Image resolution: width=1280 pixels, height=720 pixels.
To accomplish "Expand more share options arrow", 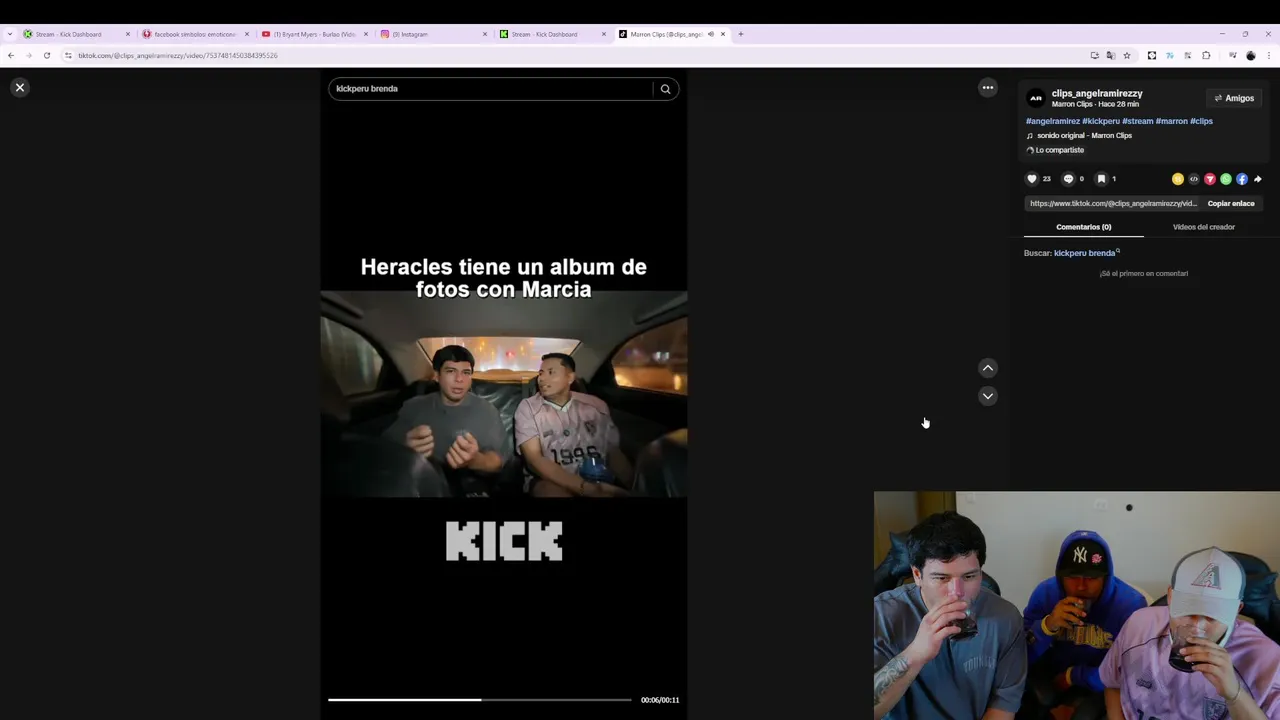I will click(x=1258, y=179).
